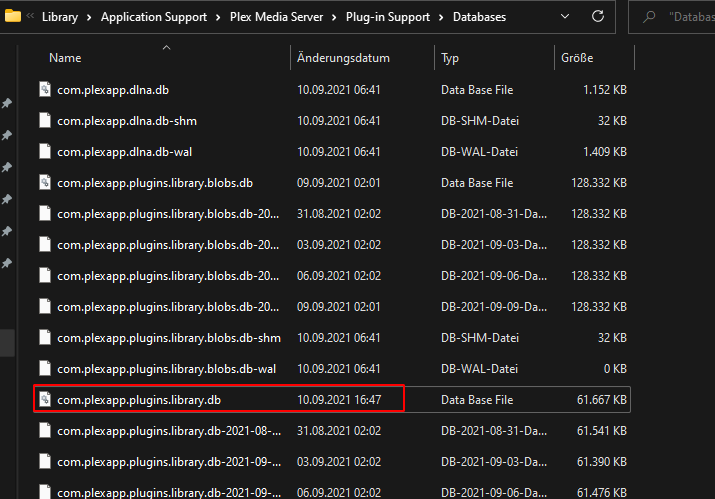Navigate to Plex Media Server breadcrumb

(276, 17)
